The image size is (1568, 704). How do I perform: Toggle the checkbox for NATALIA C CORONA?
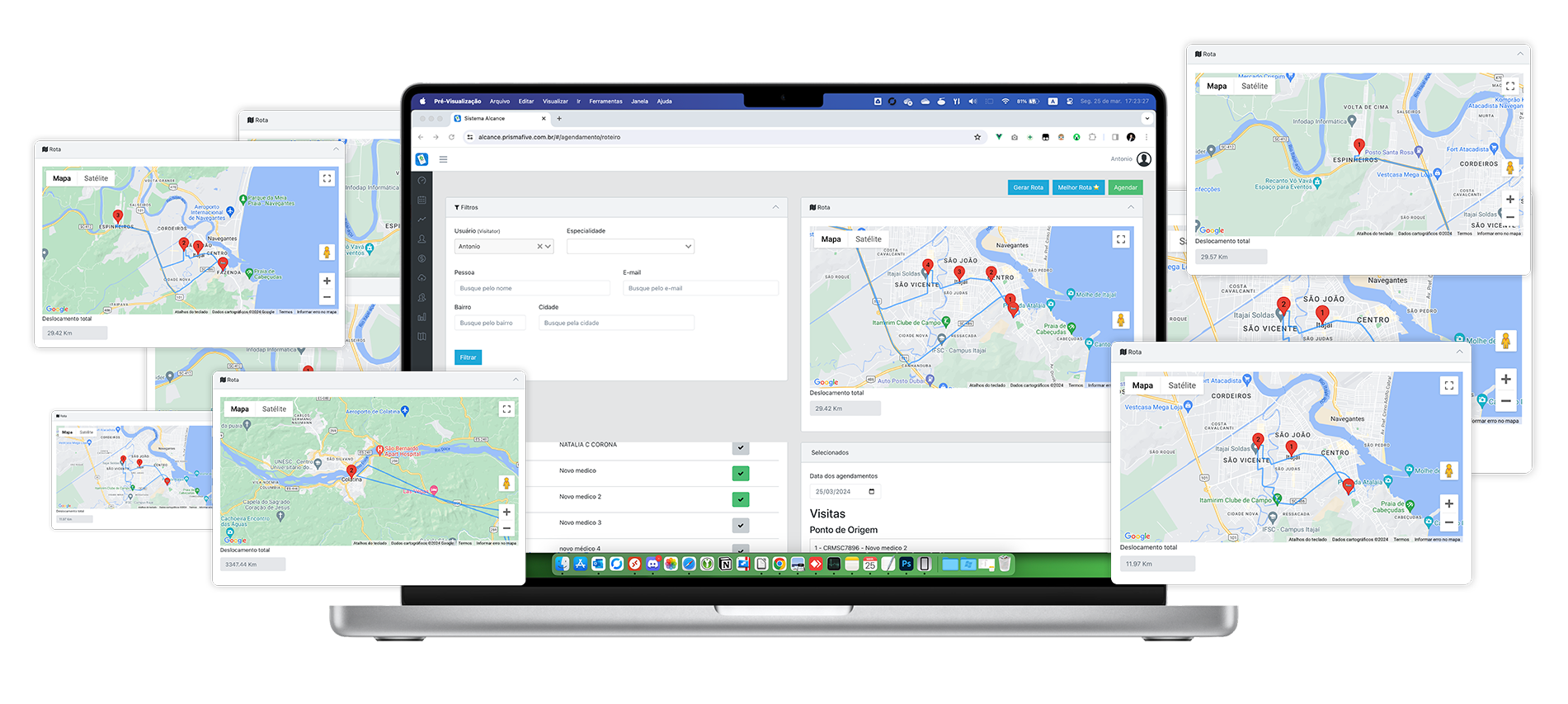coord(741,447)
